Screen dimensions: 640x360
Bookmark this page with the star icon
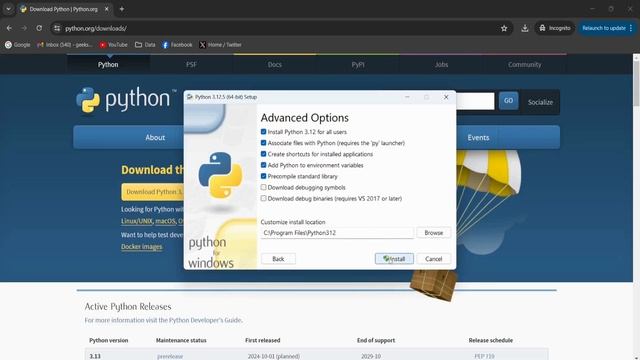click(504, 28)
